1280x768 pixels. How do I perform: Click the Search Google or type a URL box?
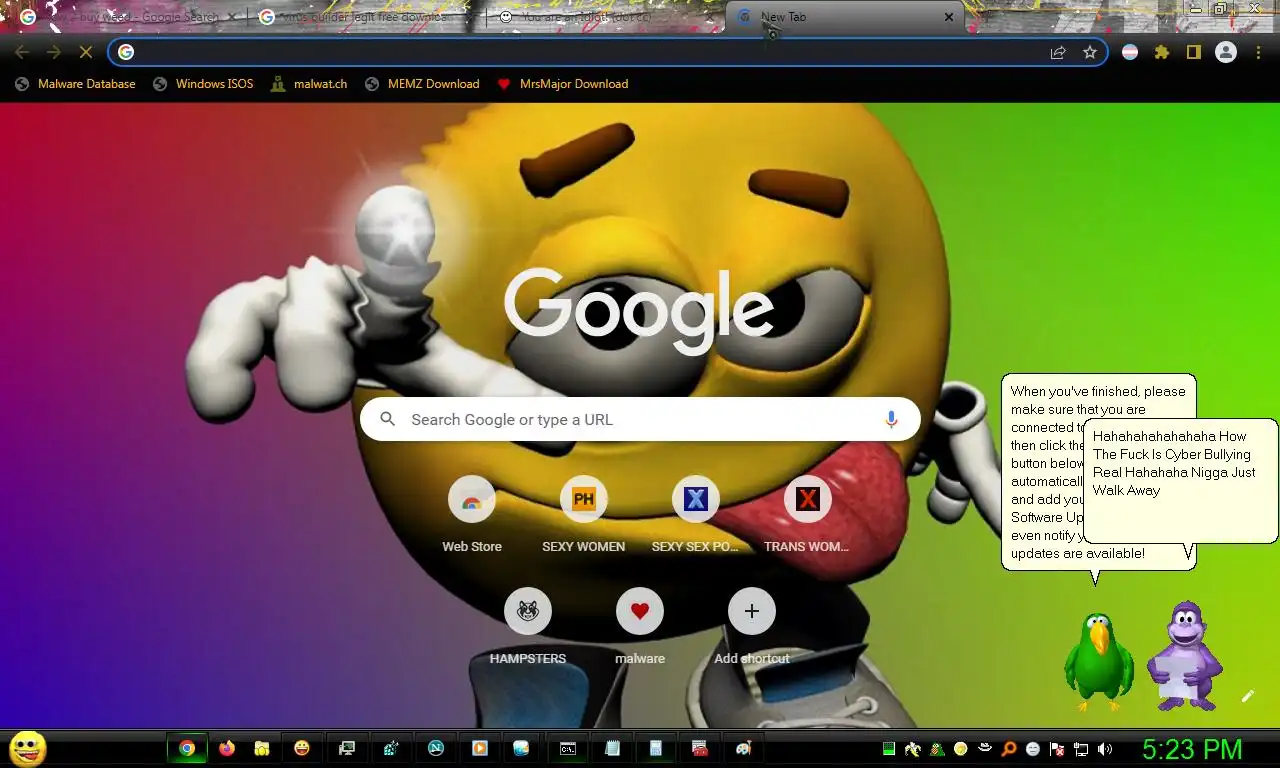click(x=640, y=420)
